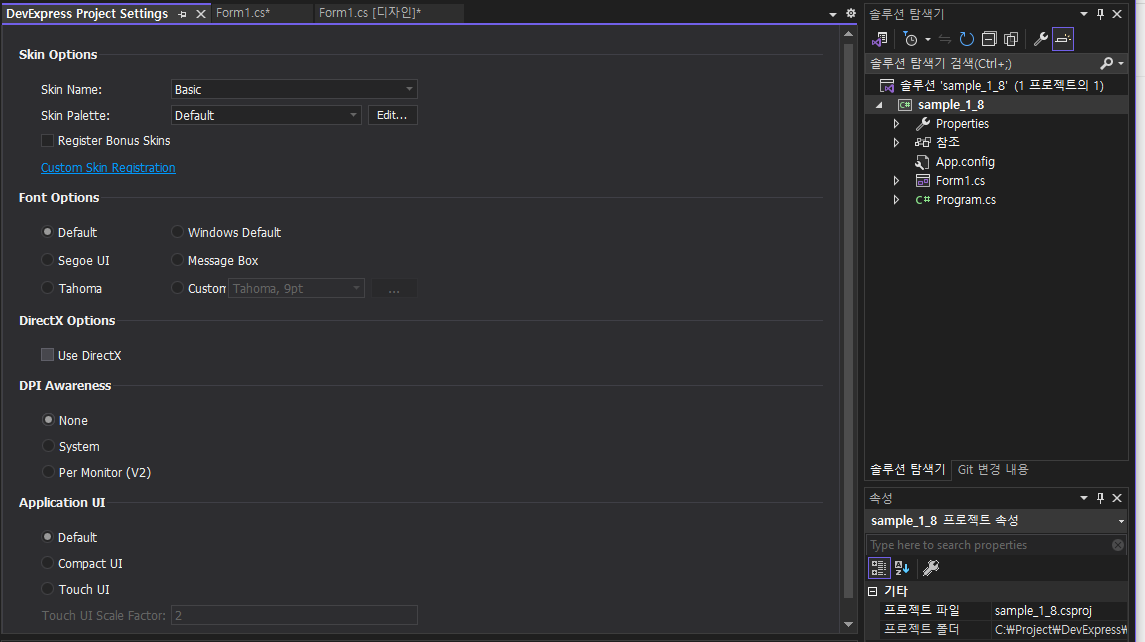Pin the DevExpress Project Settings tab
Viewport: 1145px width, 642px height.
(183, 14)
